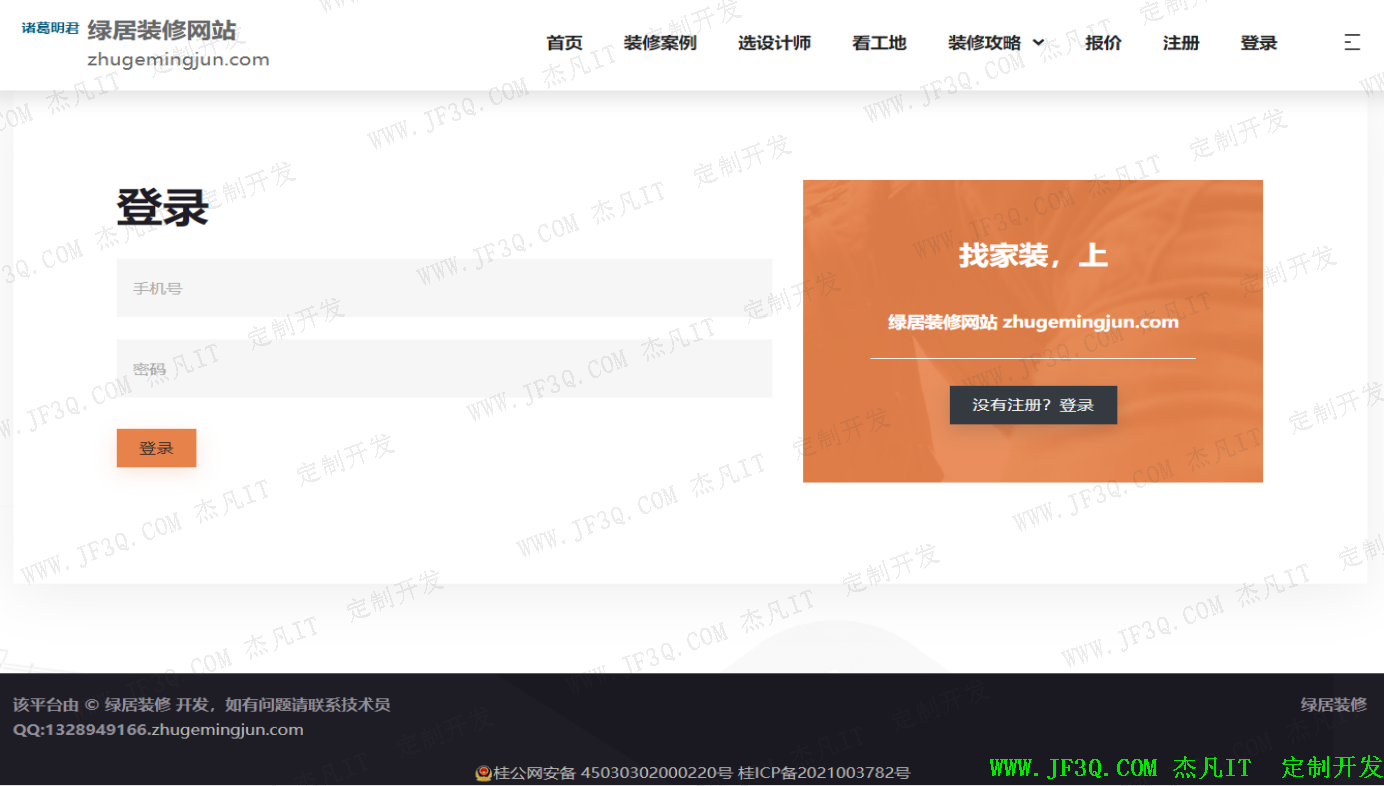The height and width of the screenshot is (786, 1384).
Task: Click the 绿居装修 link at footer right
Action: (1333, 705)
